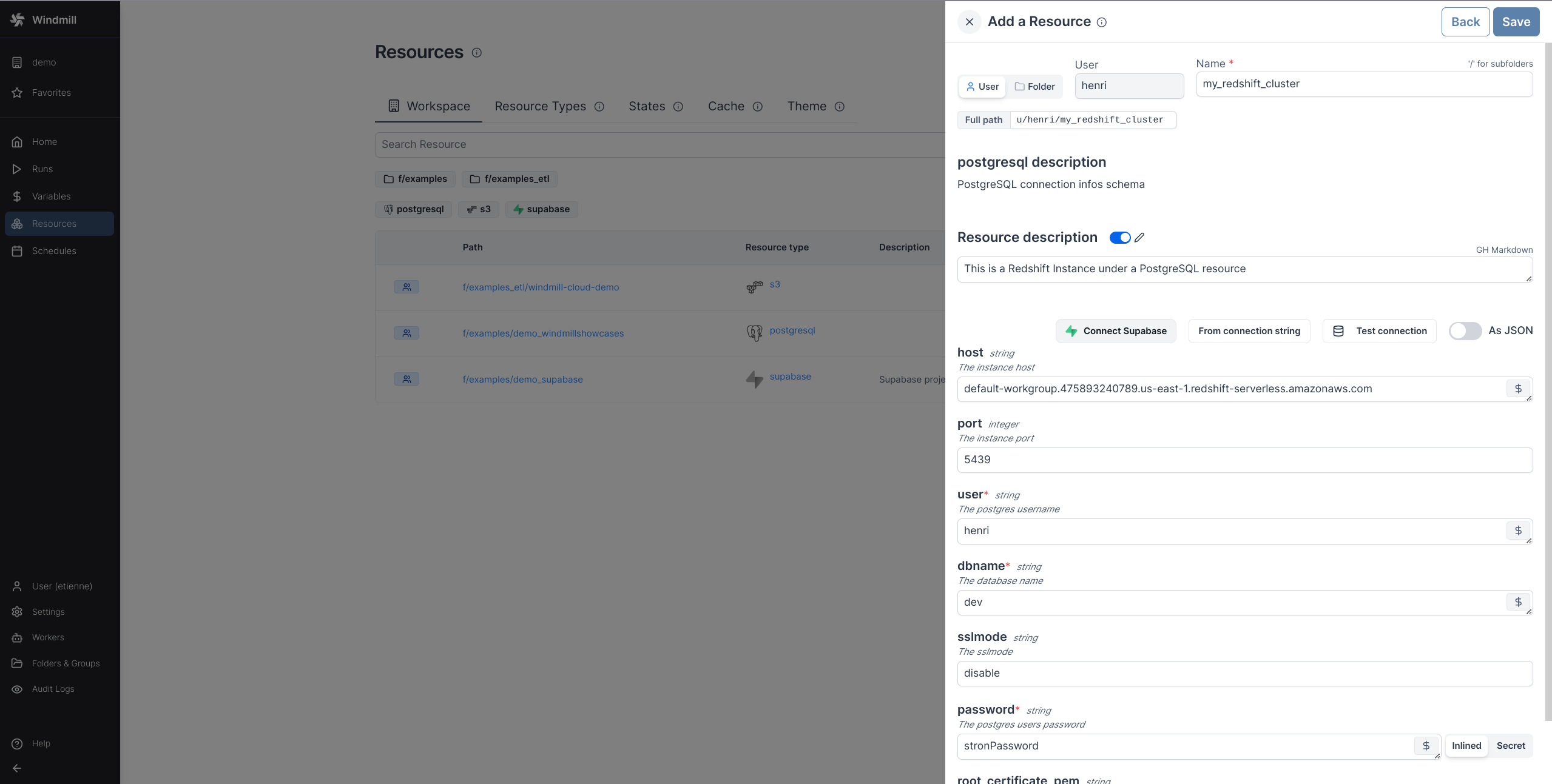Image resolution: width=1552 pixels, height=784 pixels.
Task: Click the dollar variable icon in host field
Action: point(1518,389)
